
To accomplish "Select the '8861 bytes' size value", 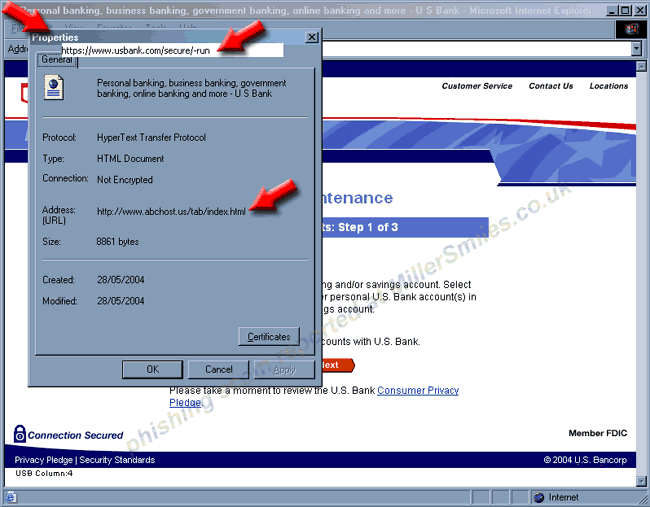I will click(x=118, y=241).
